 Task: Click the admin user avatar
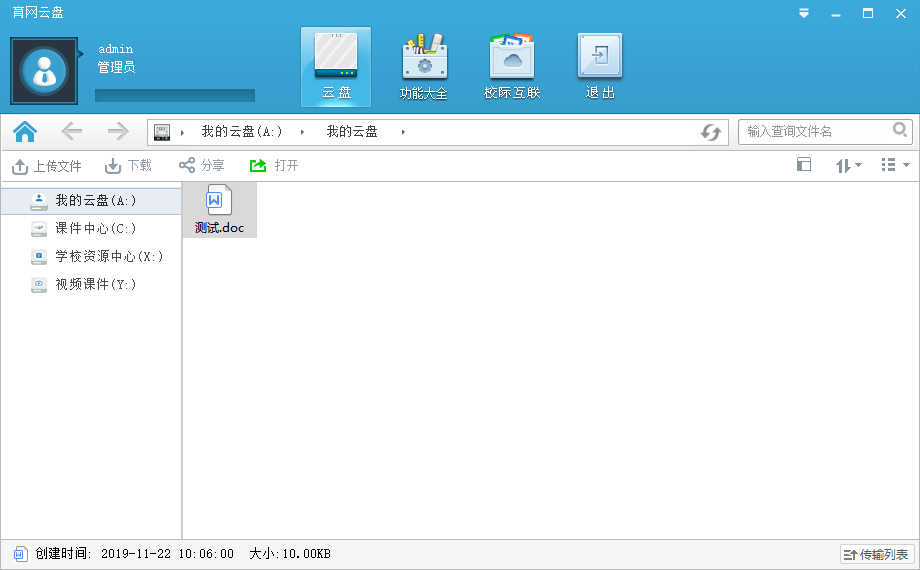coord(44,71)
